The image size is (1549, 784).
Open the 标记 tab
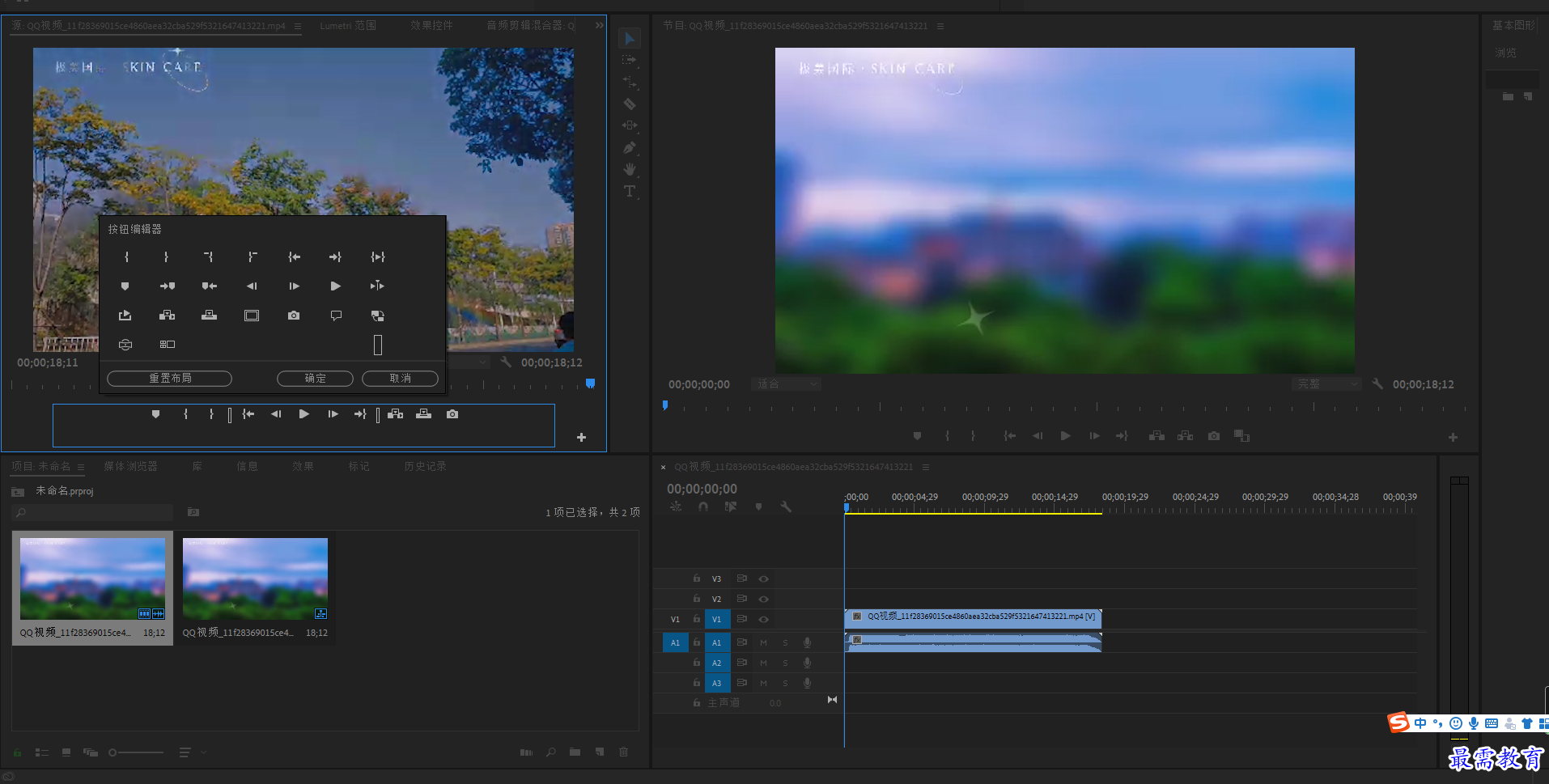click(x=359, y=466)
